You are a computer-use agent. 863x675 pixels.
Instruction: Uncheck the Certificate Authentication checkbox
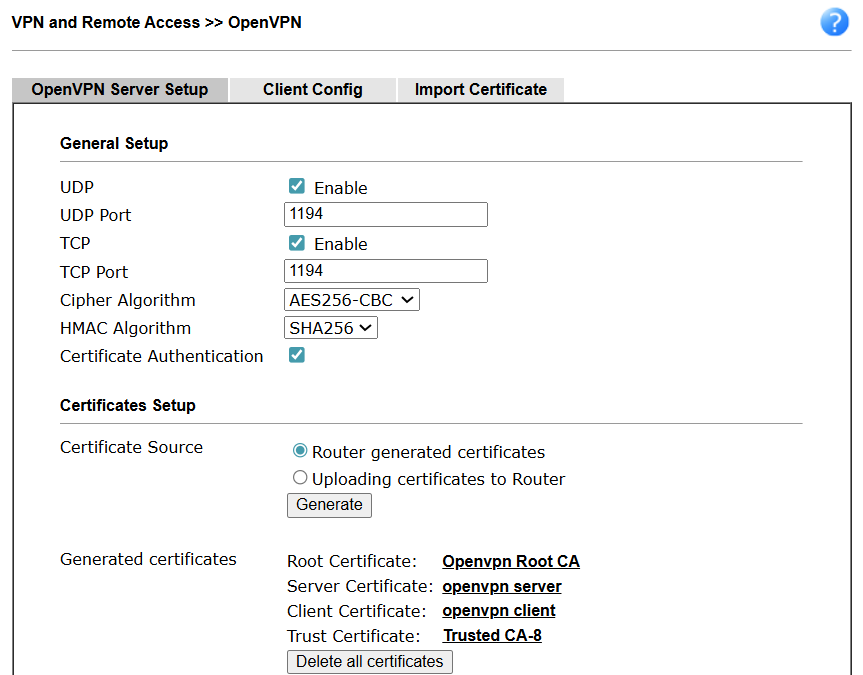tap(297, 355)
